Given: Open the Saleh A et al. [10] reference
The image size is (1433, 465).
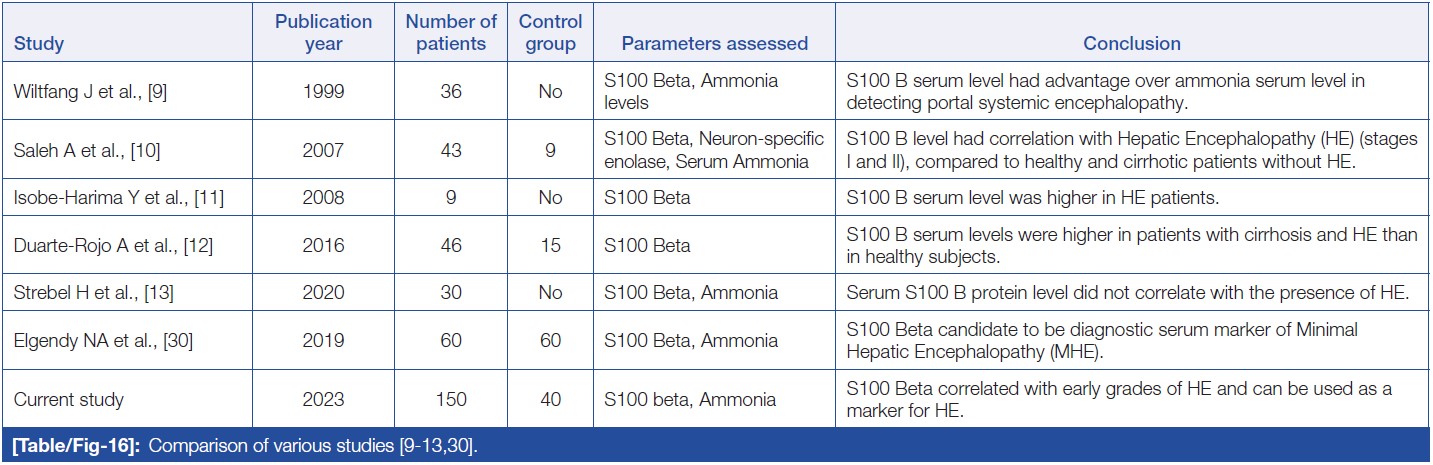Looking at the screenshot, I should [85, 151].
